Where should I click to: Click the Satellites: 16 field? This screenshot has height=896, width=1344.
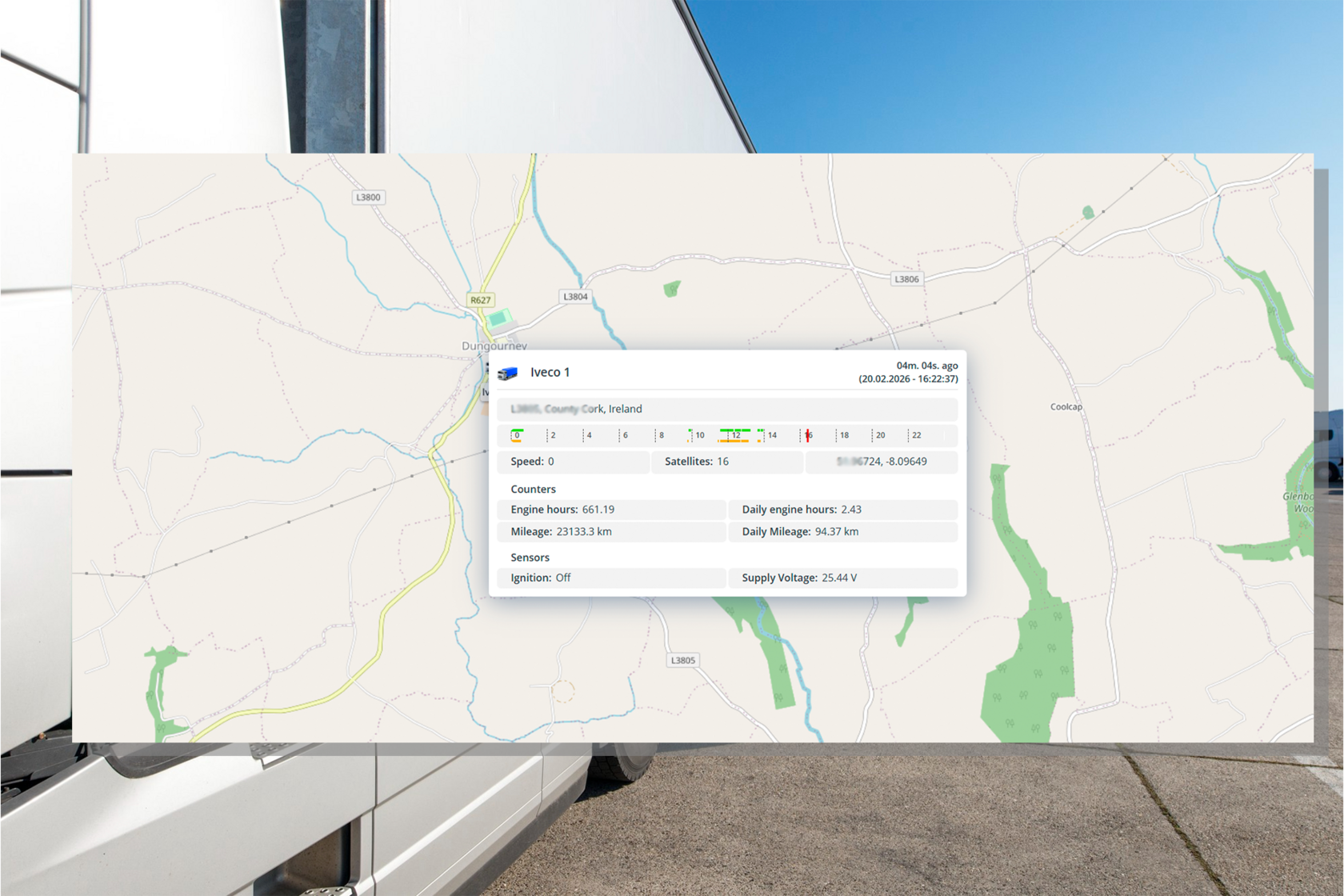click(727, 462)
